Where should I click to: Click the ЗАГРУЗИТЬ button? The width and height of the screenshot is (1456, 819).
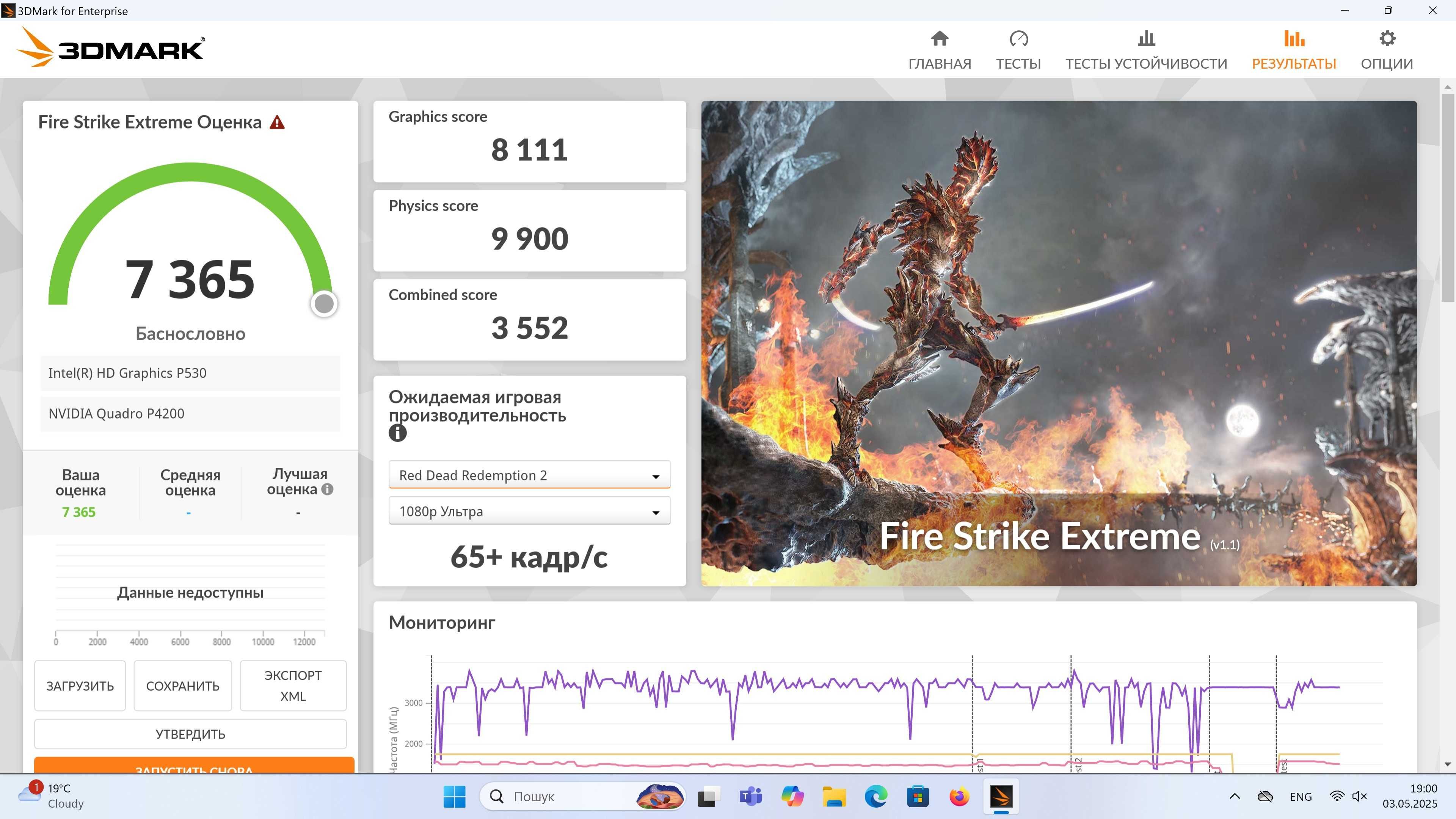click(x=80, y=686)
